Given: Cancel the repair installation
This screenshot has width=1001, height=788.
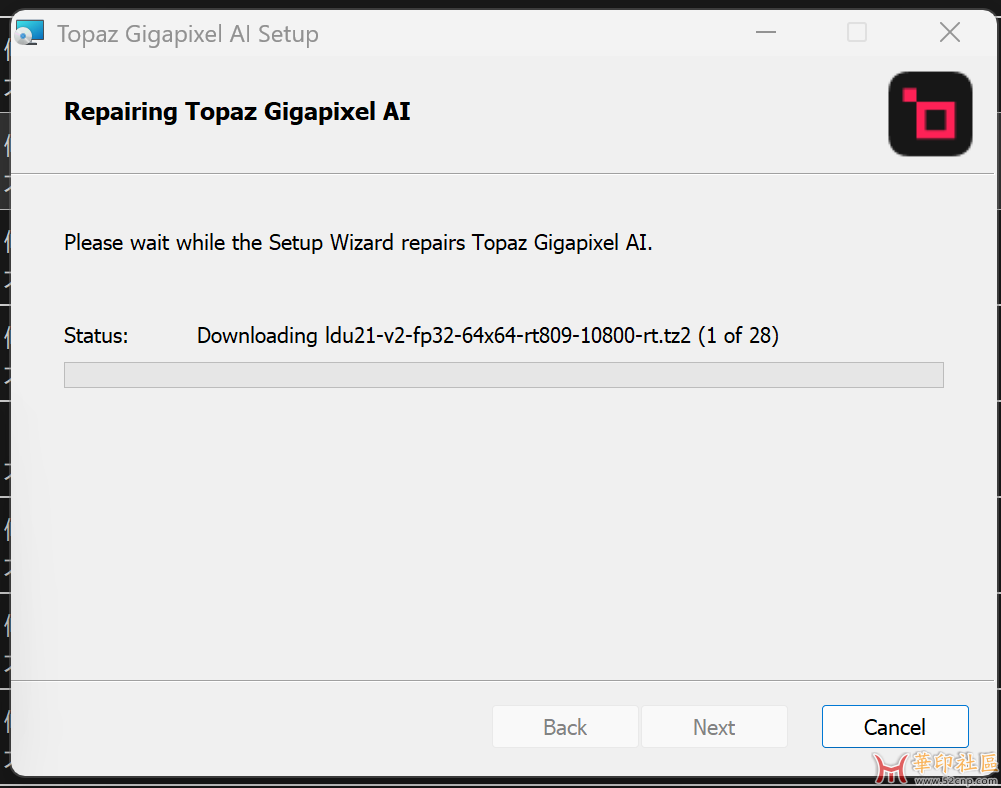Looking at the screenshot, I should (x=895, y=727).
